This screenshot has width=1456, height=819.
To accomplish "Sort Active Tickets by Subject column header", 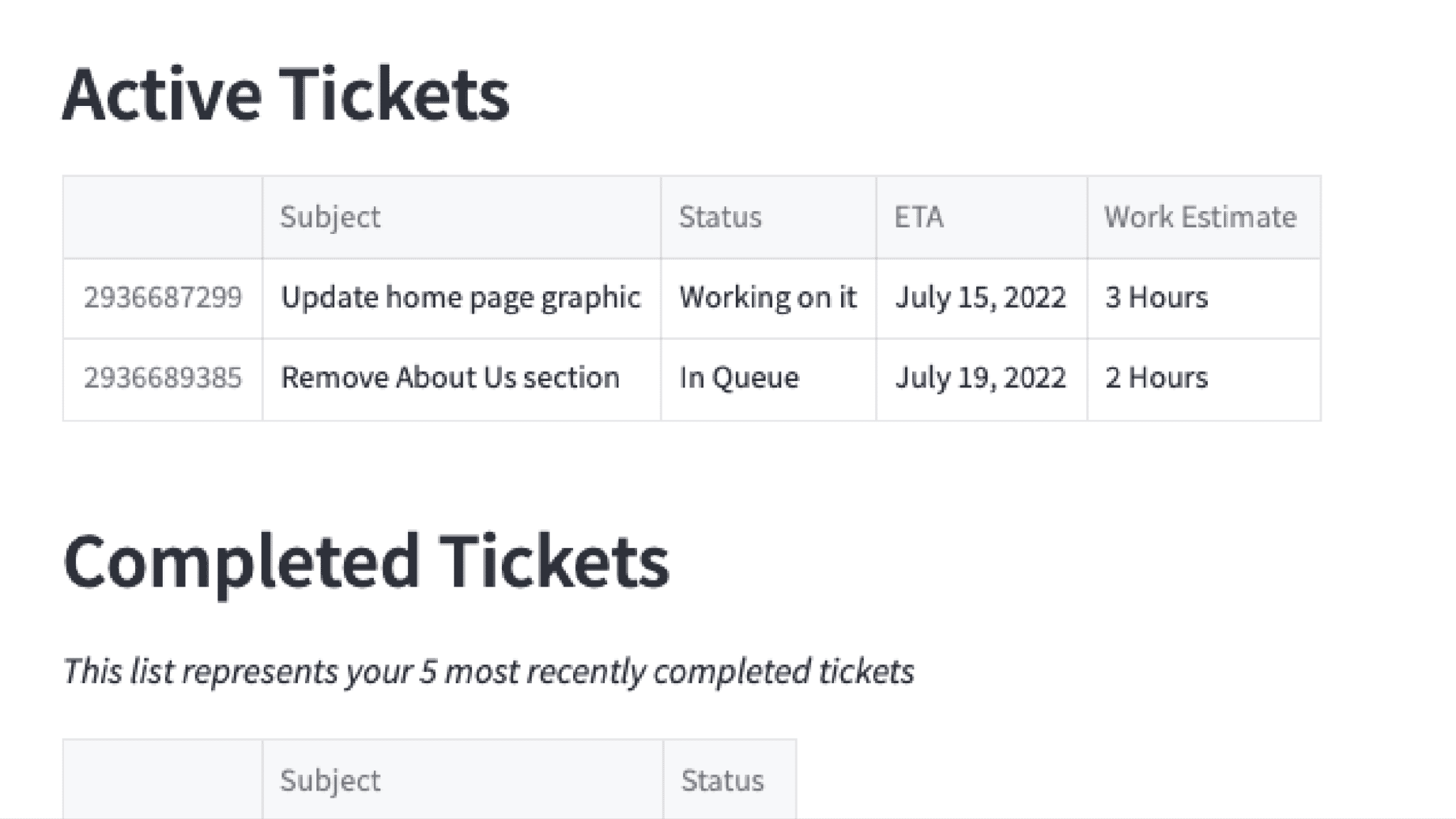I will point(331,217).
